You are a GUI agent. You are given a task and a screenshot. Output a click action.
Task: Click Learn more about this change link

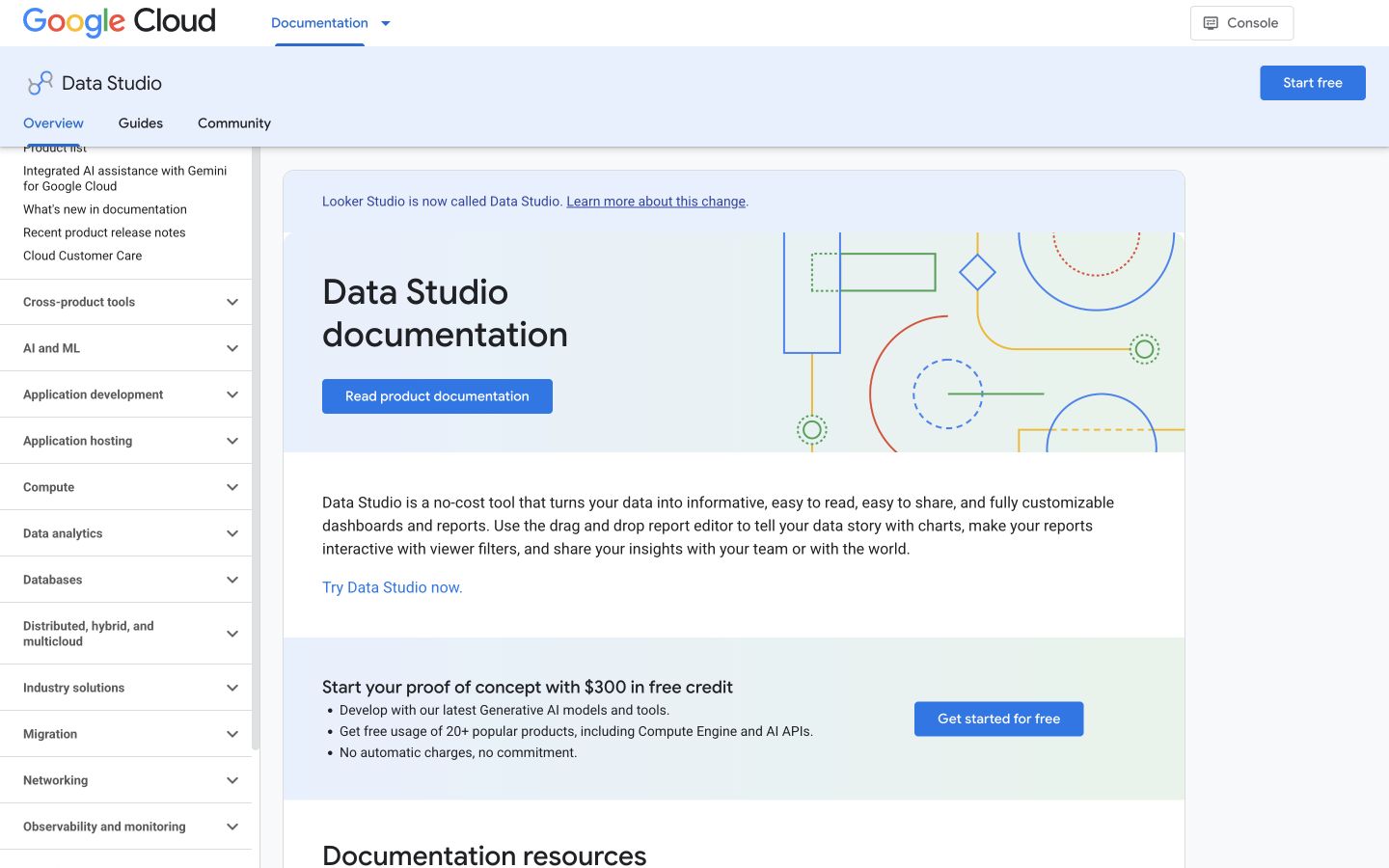coord(656,202)
